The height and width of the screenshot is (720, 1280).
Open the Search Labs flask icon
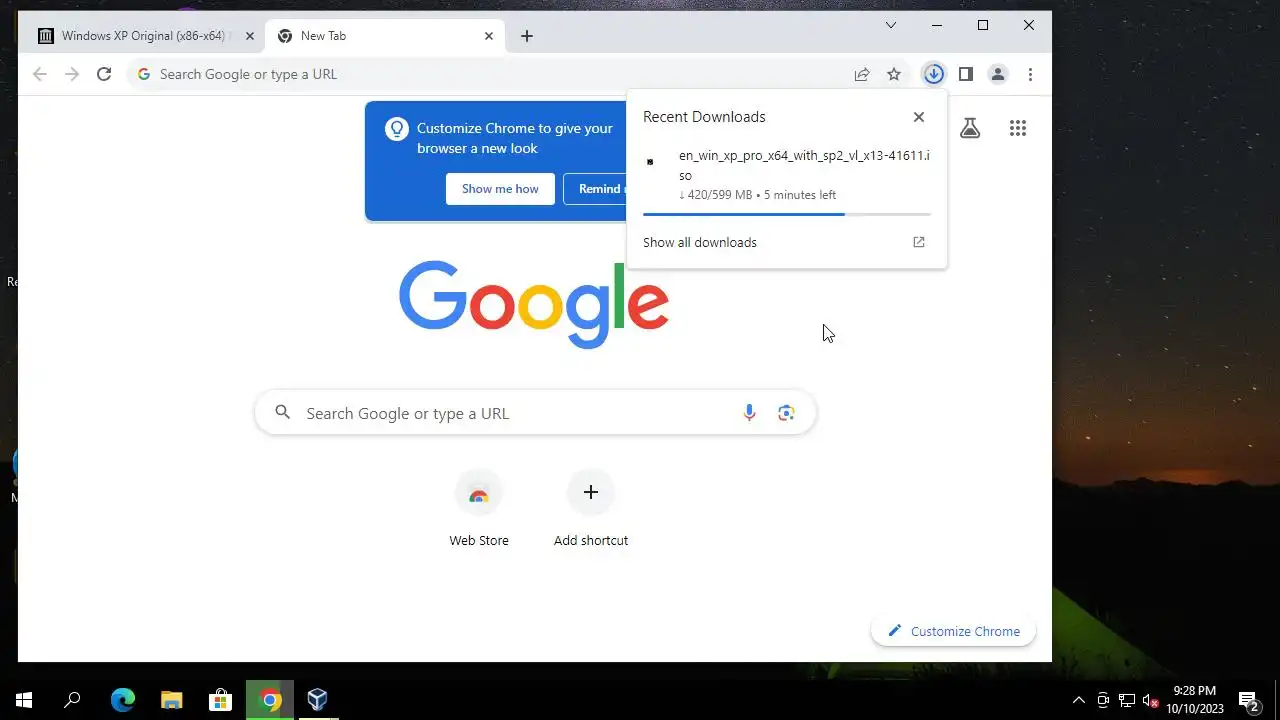[970, 128]
